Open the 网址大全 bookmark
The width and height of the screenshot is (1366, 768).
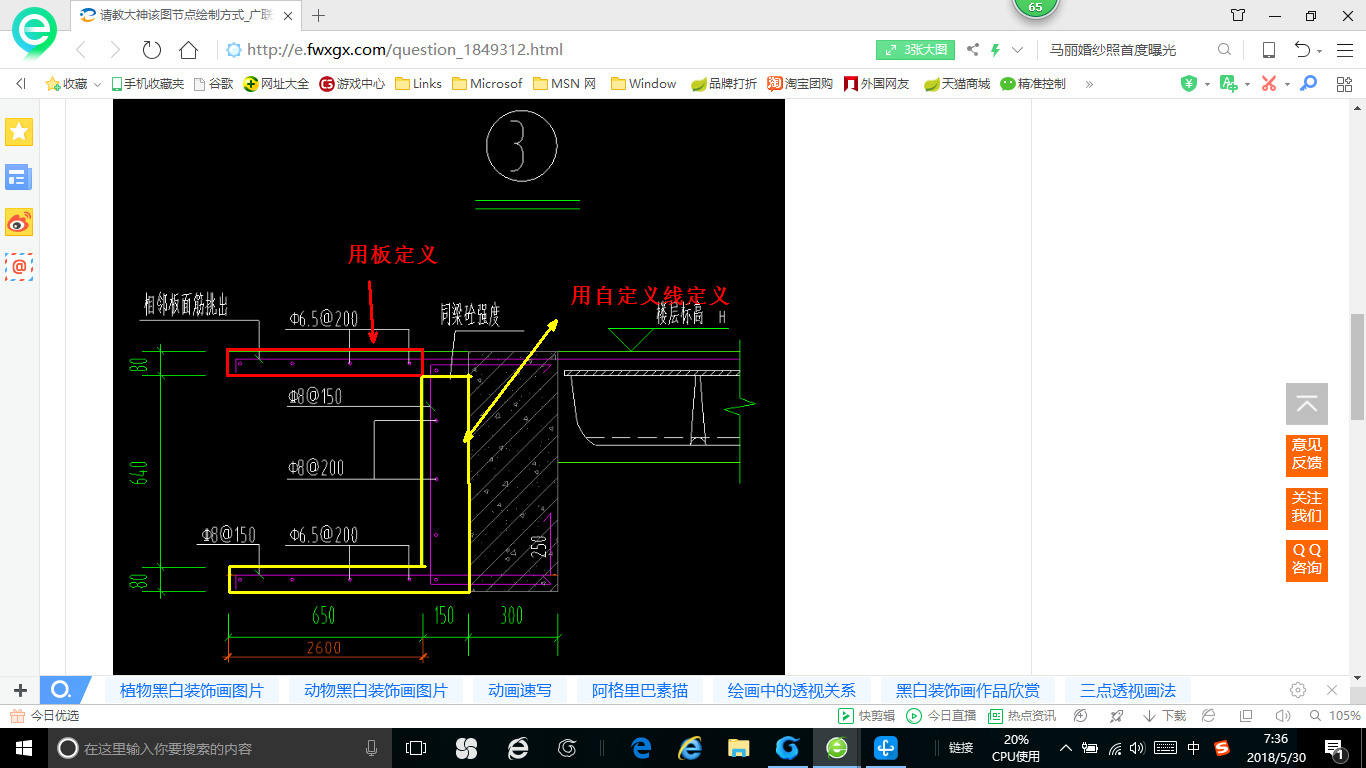pos(277,84)
